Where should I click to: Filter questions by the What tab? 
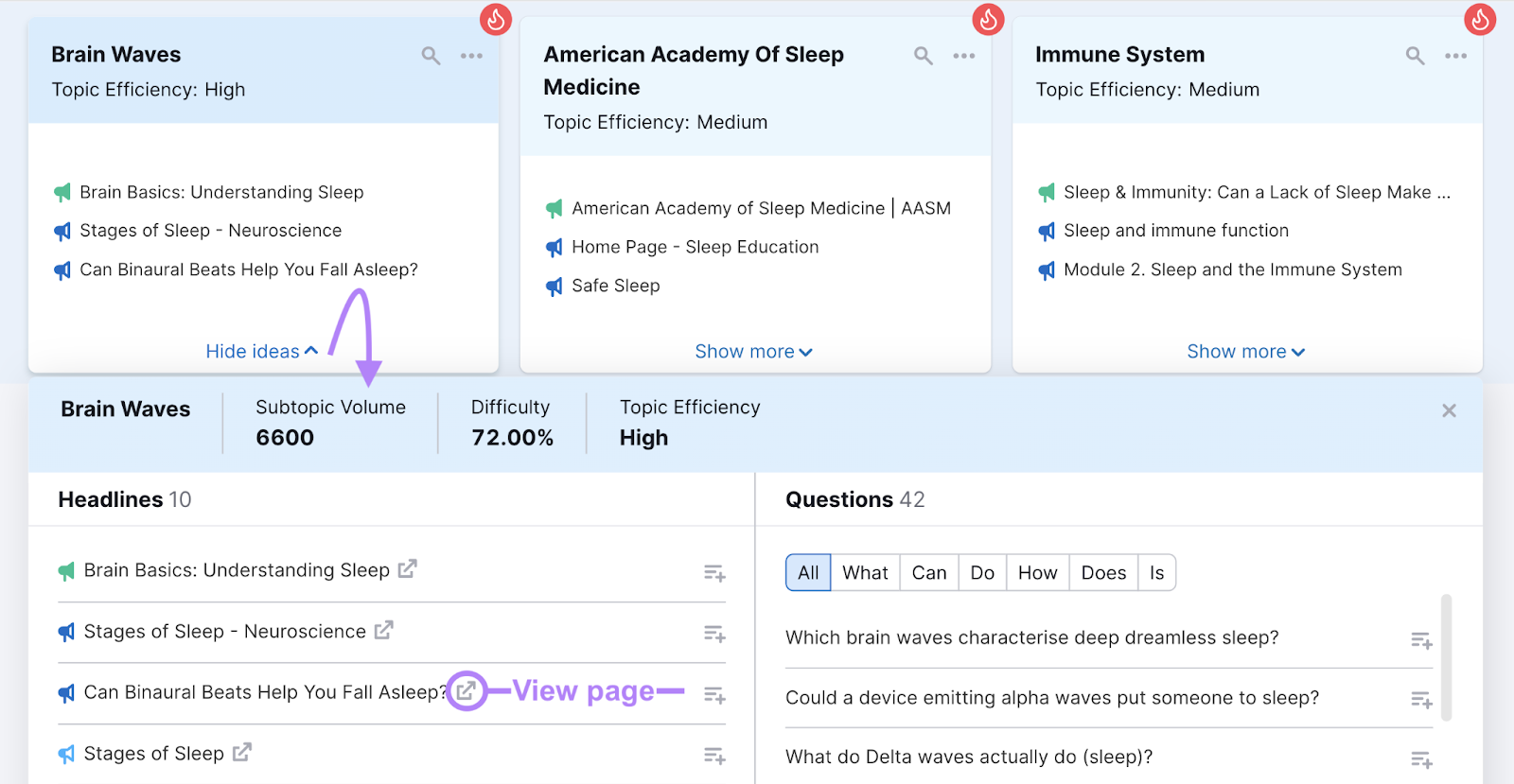click(x=865, y=573)
